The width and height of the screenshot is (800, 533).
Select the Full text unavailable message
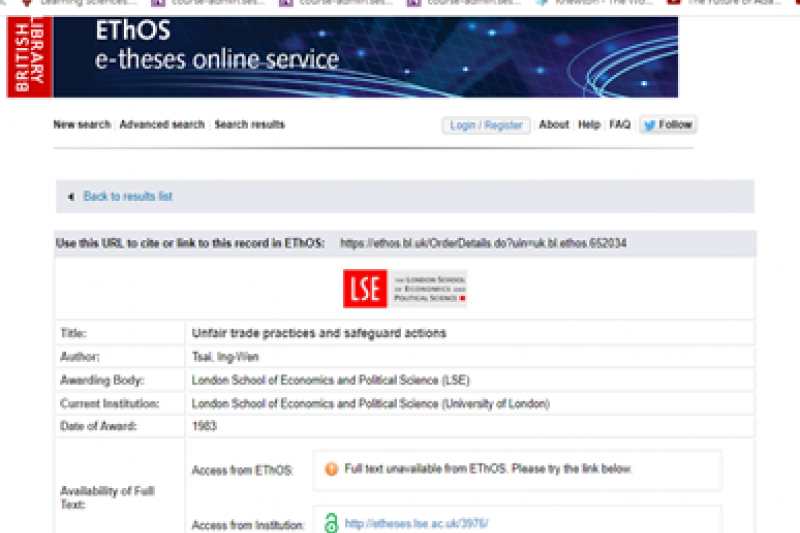pyautogui.click(x=488, y=469)
